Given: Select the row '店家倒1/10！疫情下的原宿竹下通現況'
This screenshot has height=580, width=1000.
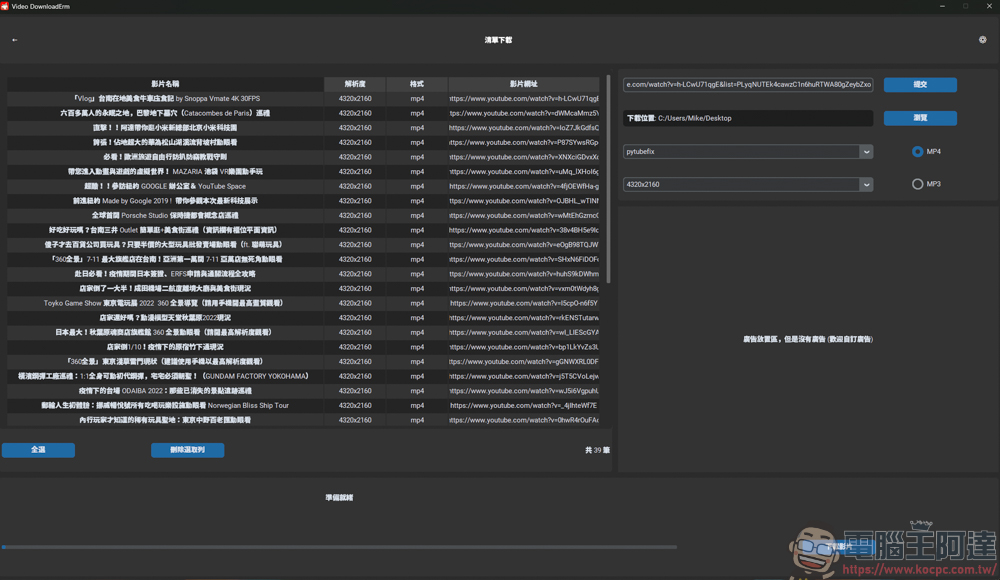Looking at the screenshot, I should (303, 347).
